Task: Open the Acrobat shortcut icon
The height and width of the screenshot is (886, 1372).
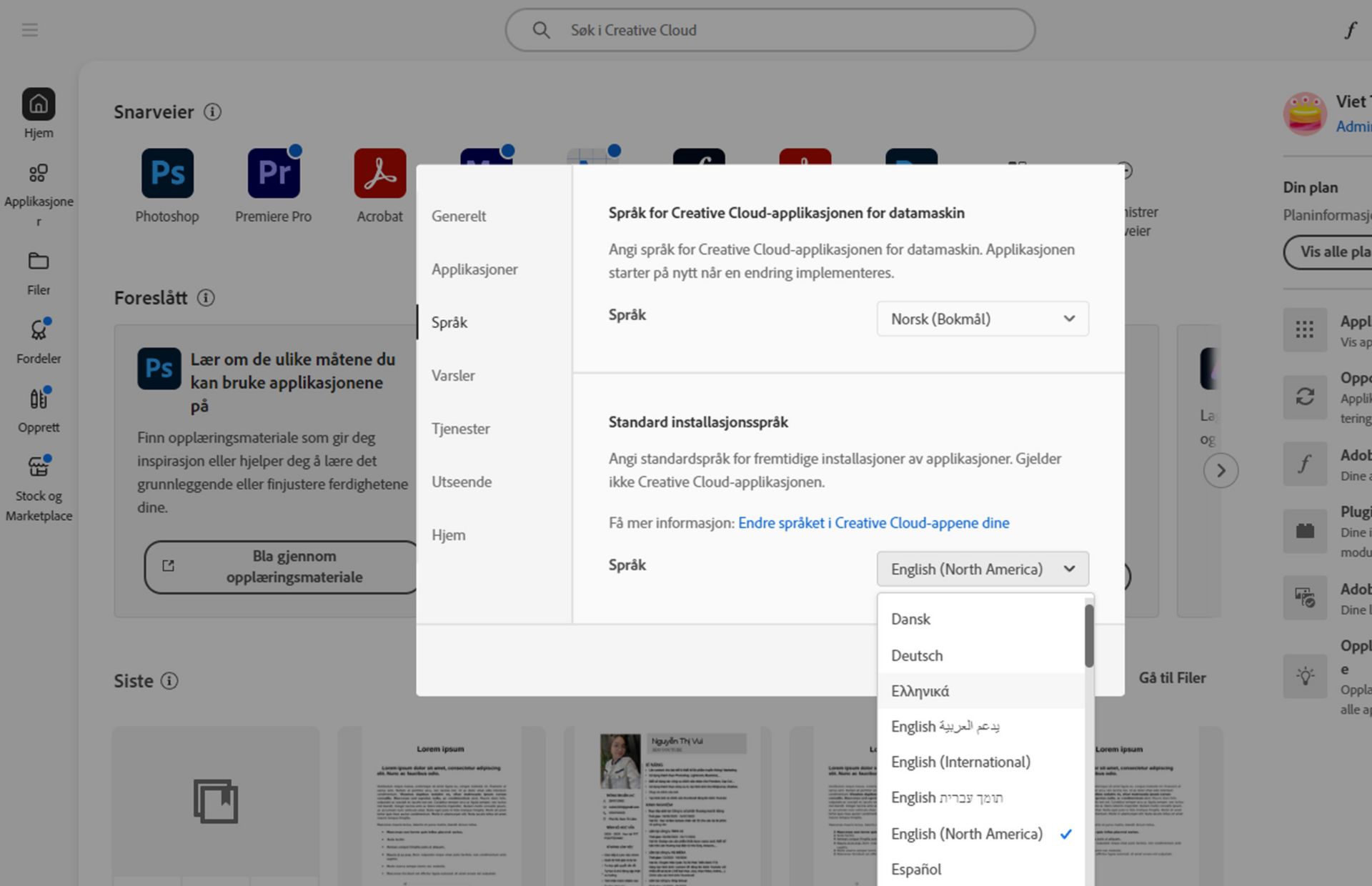Action: [x=379, y=173]
